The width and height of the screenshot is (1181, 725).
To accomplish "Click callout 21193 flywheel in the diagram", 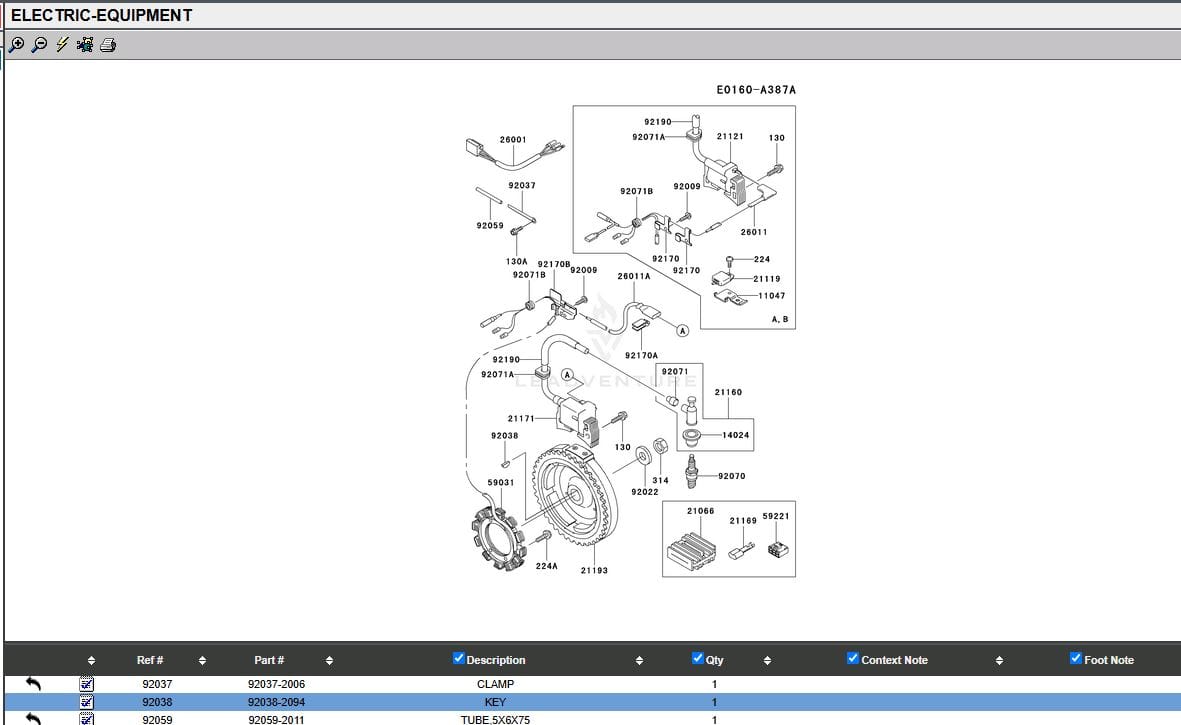I will coord(594,570).
